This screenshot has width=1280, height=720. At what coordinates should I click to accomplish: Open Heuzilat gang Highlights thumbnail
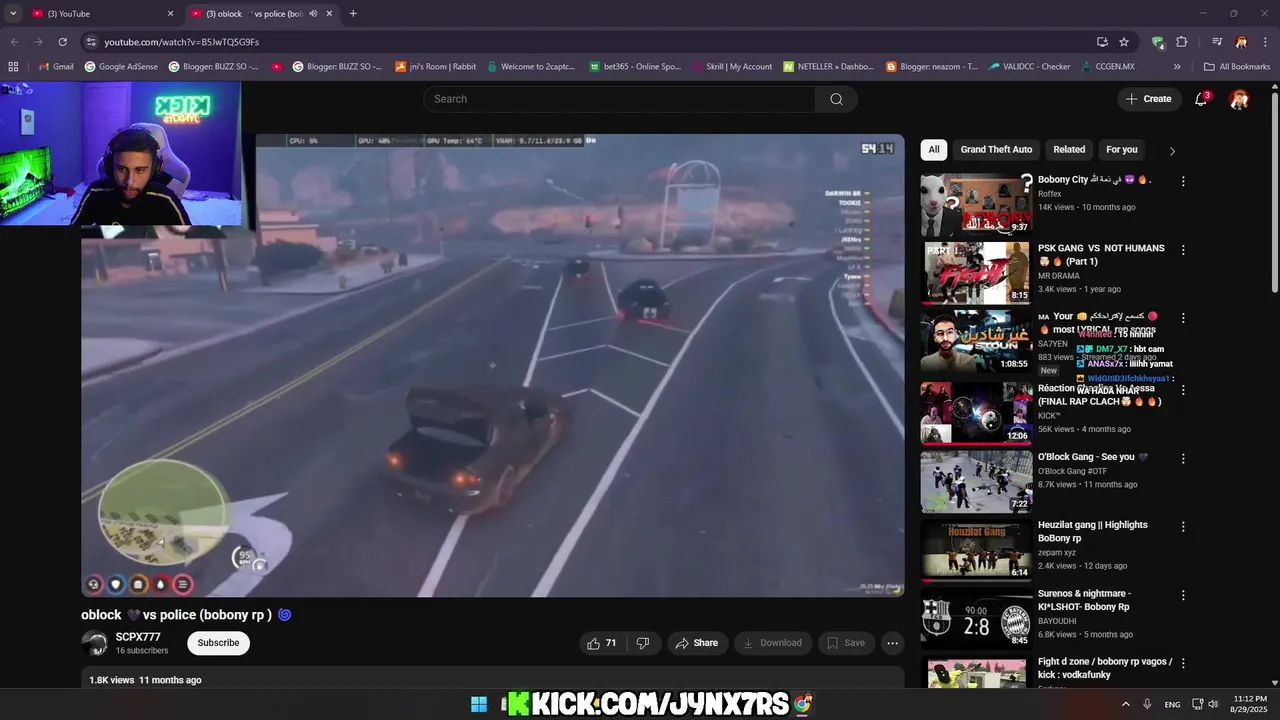point(975,550)
